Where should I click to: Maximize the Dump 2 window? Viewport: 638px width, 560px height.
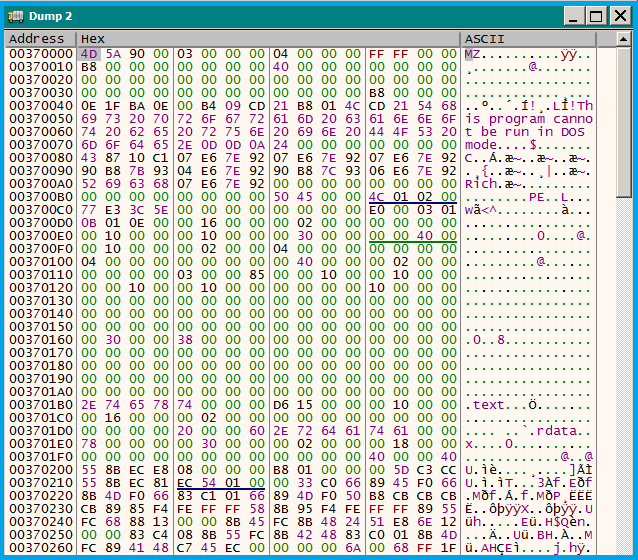(x=596, y=16)
